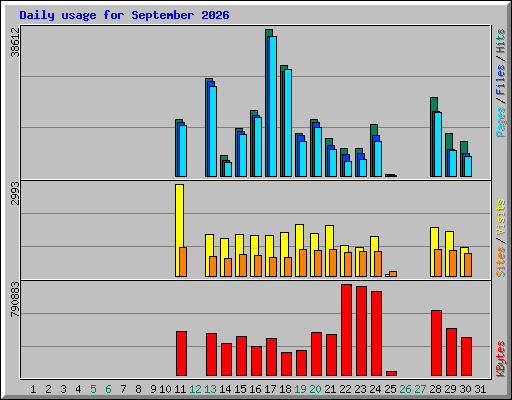Click day 1 on the x-axis
This screenshot has height=400, width=512.
tap(33, 389)
